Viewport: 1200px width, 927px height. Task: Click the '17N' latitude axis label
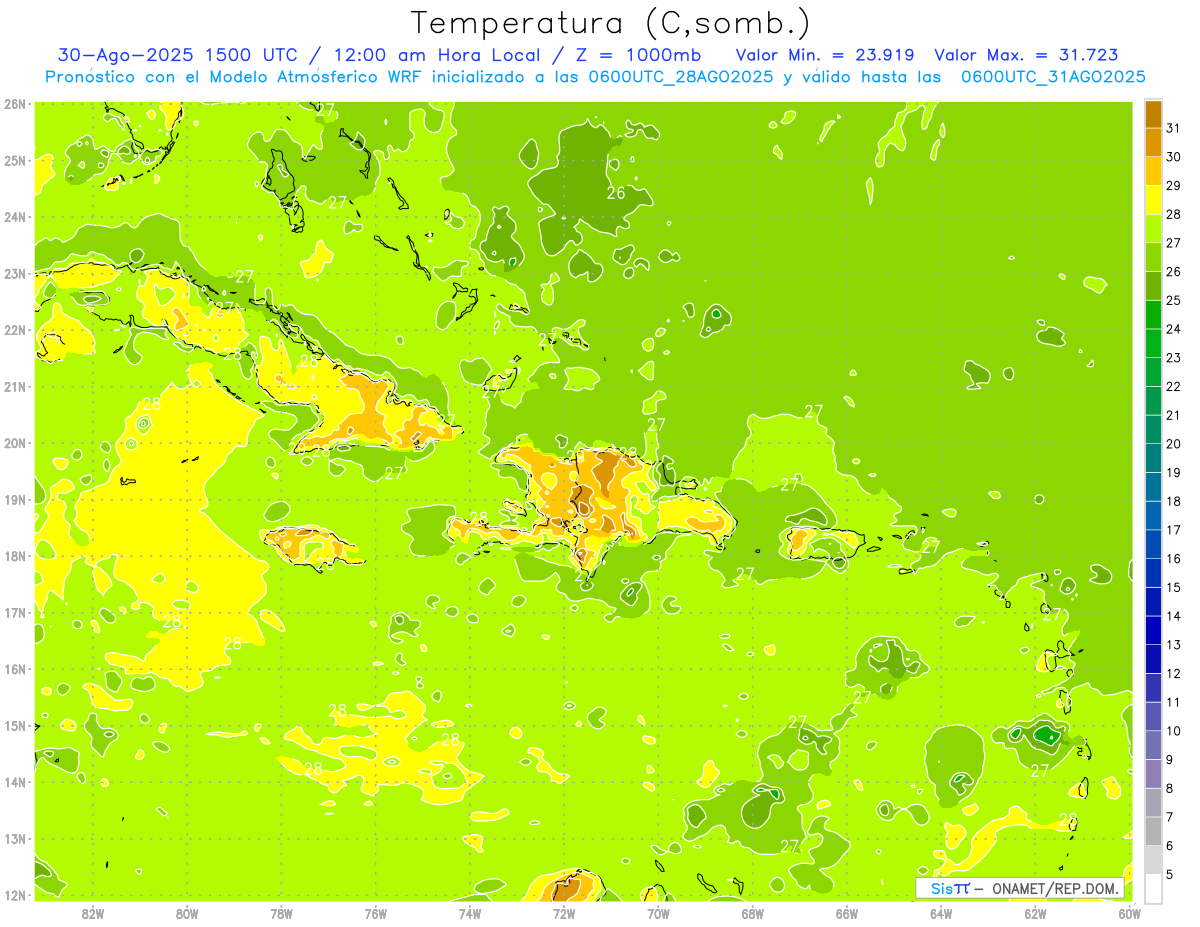[15, 613]
